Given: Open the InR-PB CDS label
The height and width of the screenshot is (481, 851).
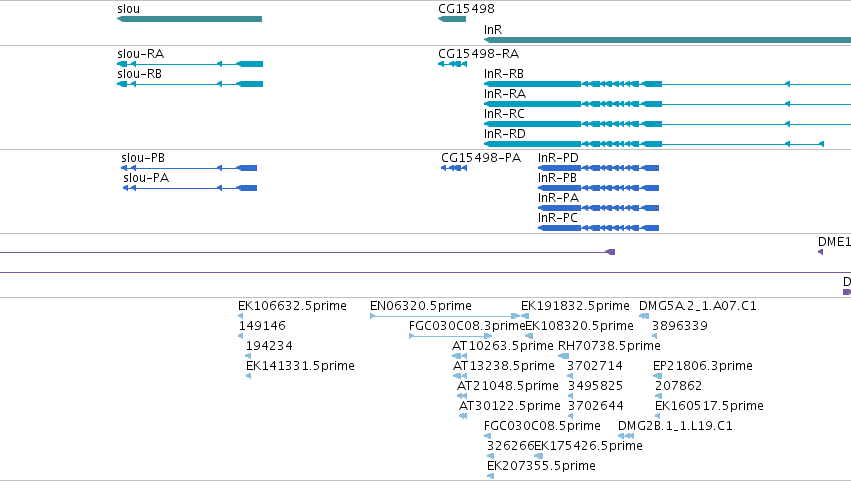Looking at the screenshot, I should [557, 178].
